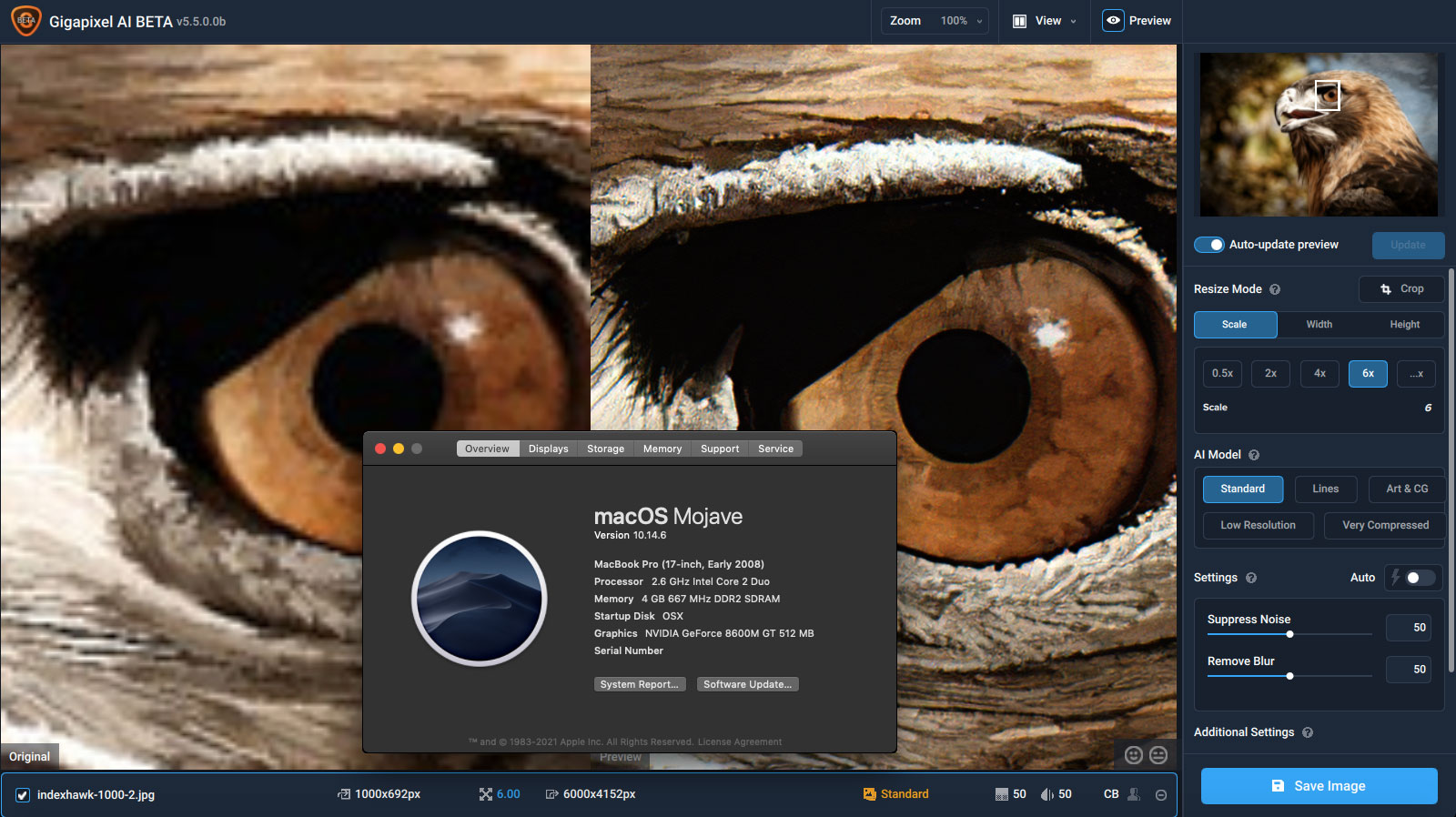Image resolution: width=1456 pixels, height=817 pixels.
Task: Open the custom scale option
Action: 1416,374
